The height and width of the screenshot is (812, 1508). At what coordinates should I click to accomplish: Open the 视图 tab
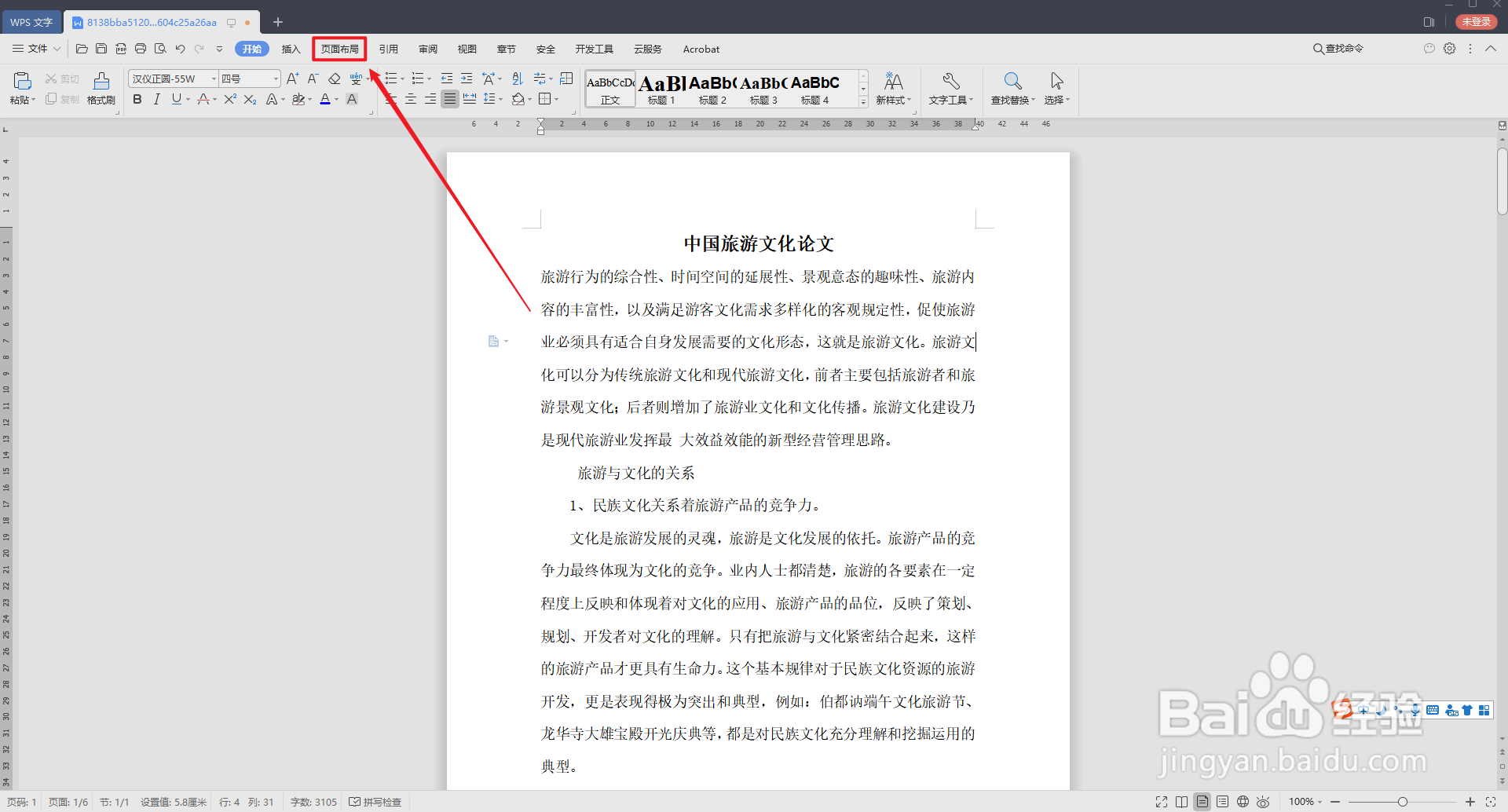click(467, 49)
